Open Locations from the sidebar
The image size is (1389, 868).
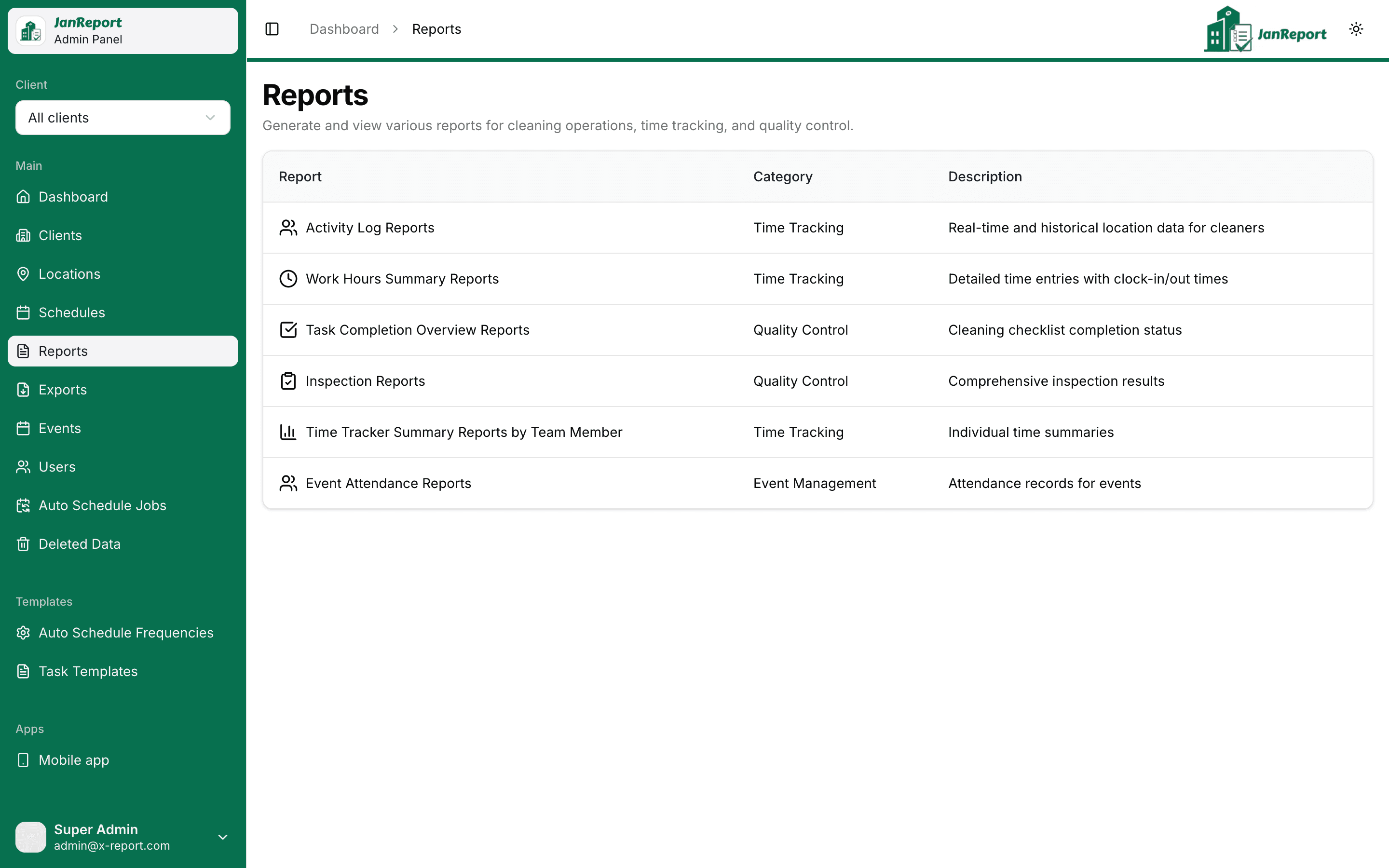tap(123, 274)
